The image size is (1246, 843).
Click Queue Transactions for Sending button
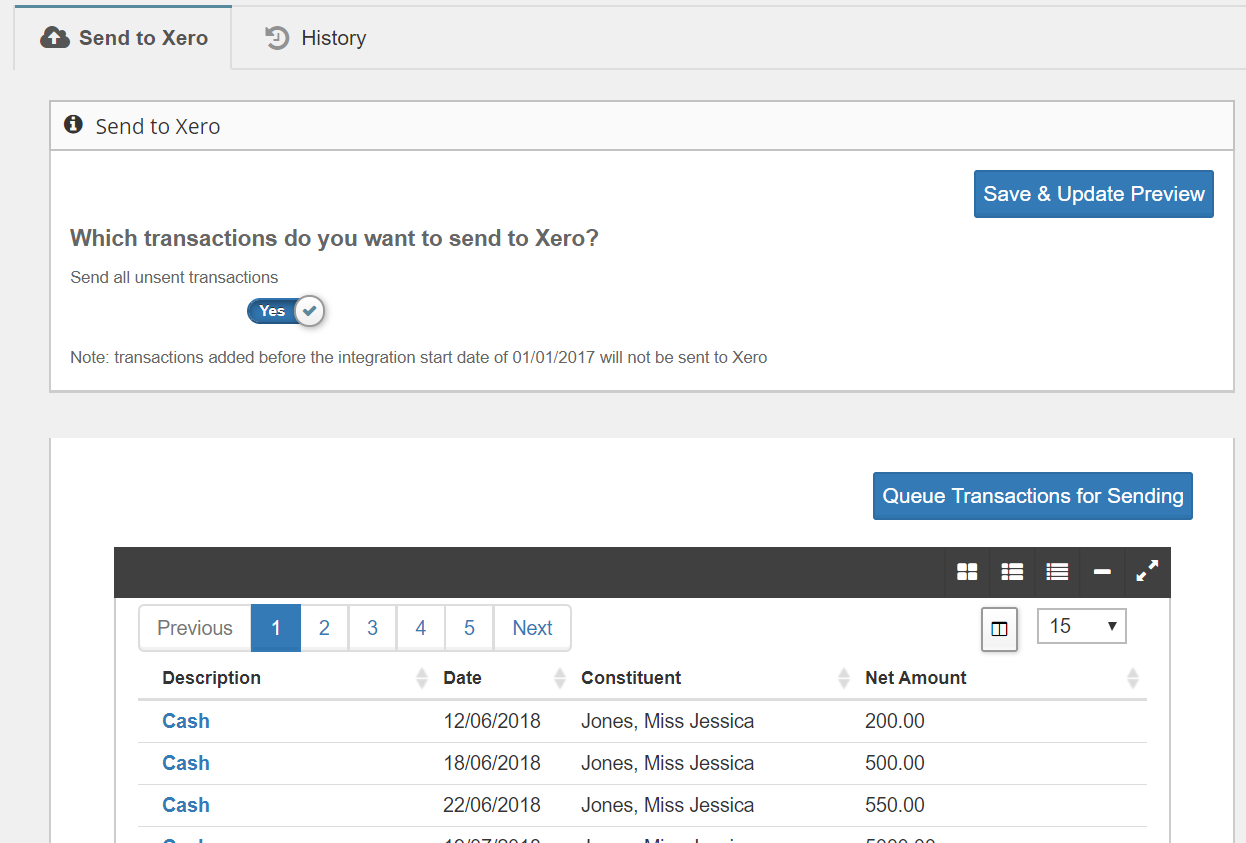coord(1033,496)
